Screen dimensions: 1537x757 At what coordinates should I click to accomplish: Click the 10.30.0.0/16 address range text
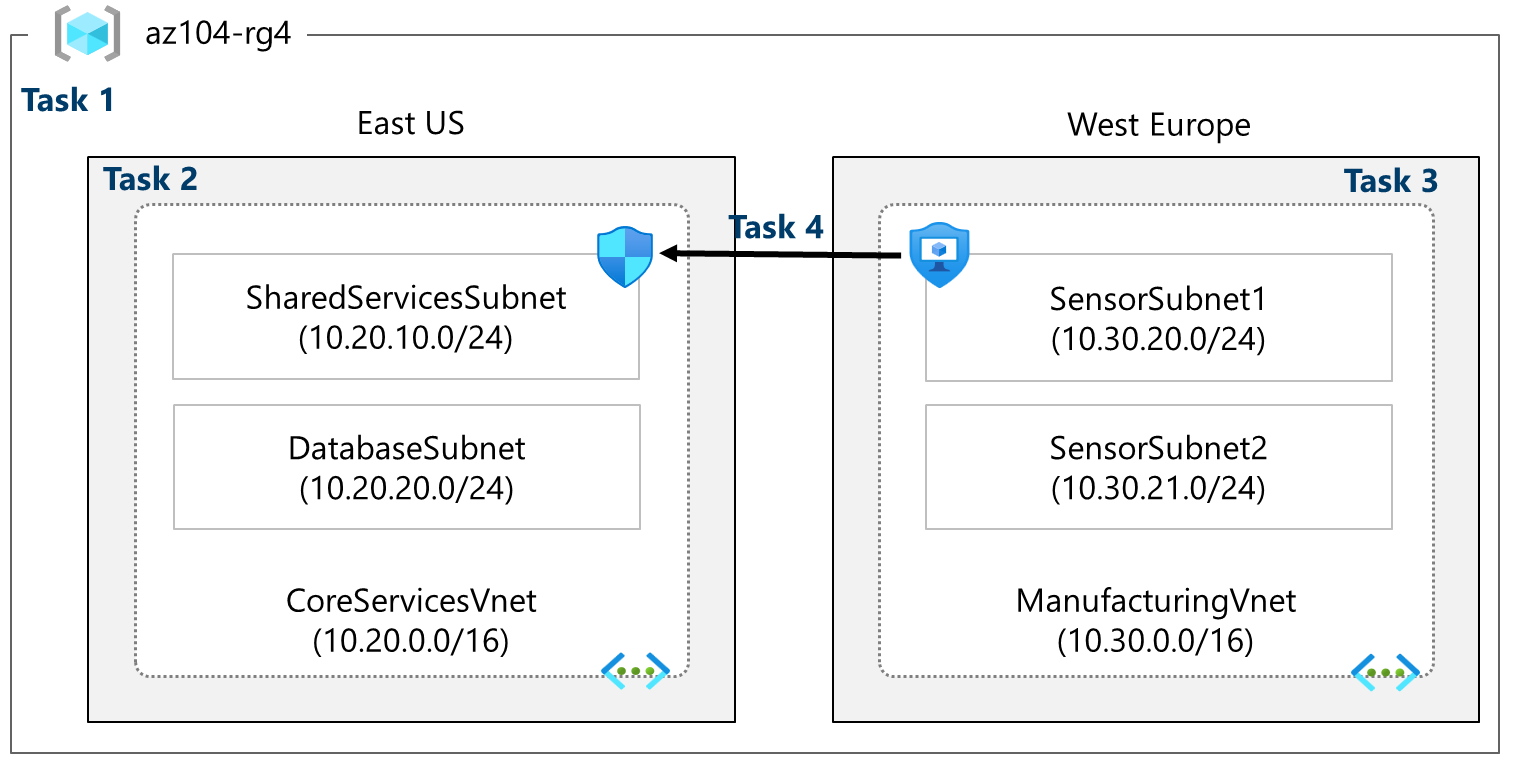point(1155,640)
